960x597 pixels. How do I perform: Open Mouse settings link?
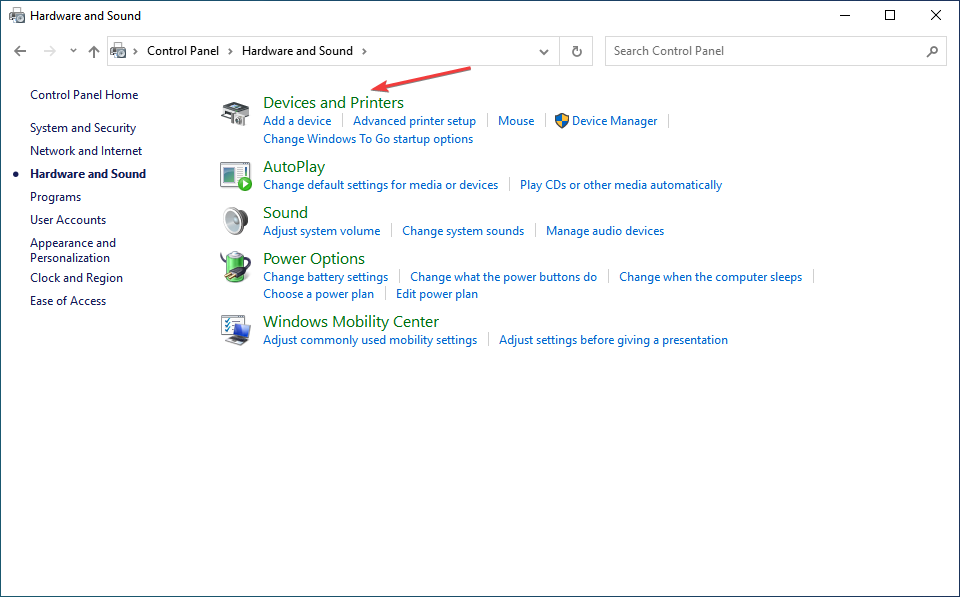click(x=516, y=121)
